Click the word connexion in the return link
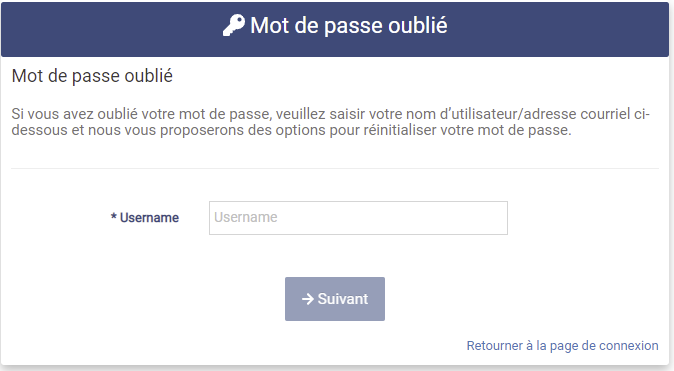Image resolution: width=674 pixels, height=371 pixels. (629, 346)
